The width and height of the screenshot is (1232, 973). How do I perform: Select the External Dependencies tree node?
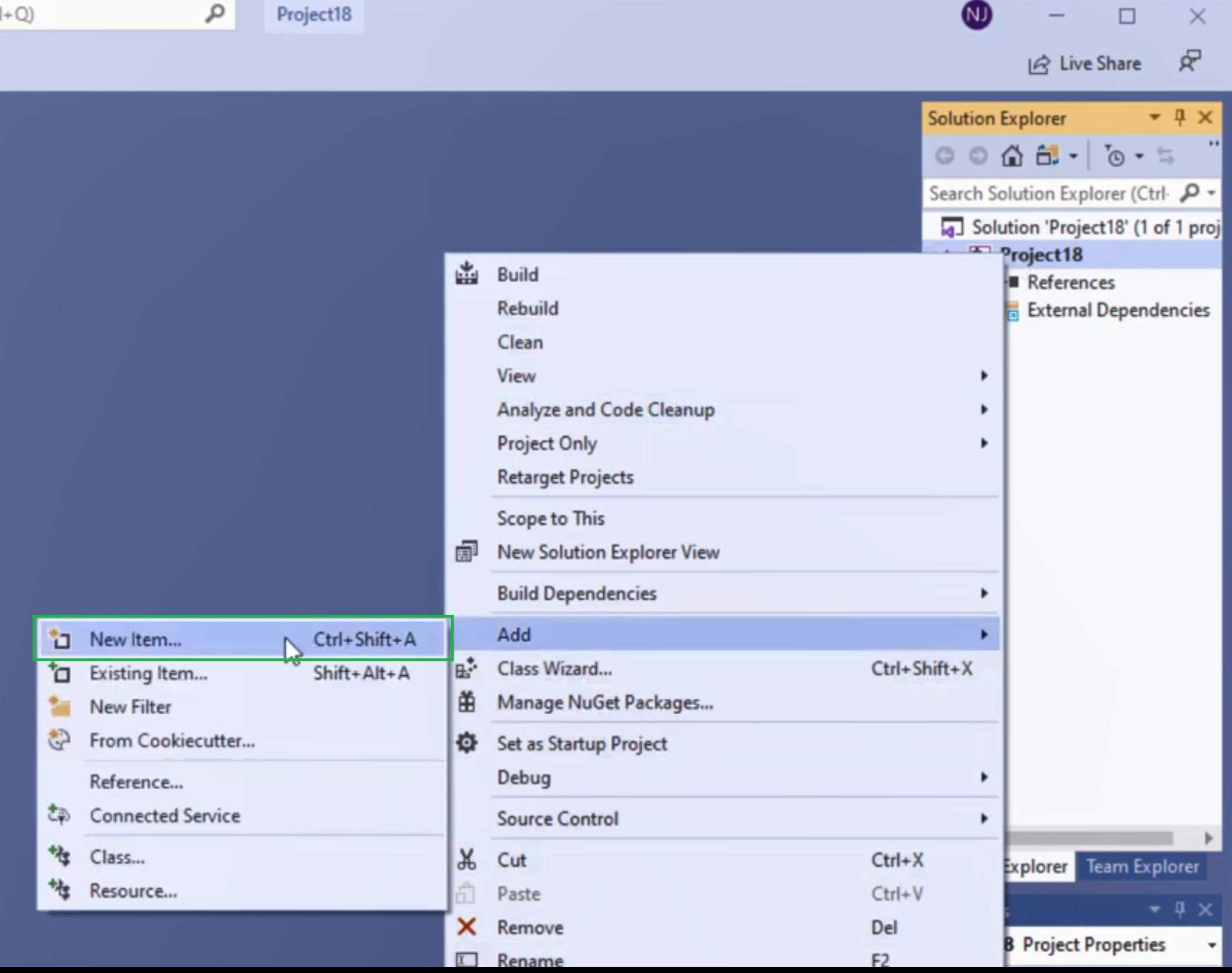click(1118, 311)
